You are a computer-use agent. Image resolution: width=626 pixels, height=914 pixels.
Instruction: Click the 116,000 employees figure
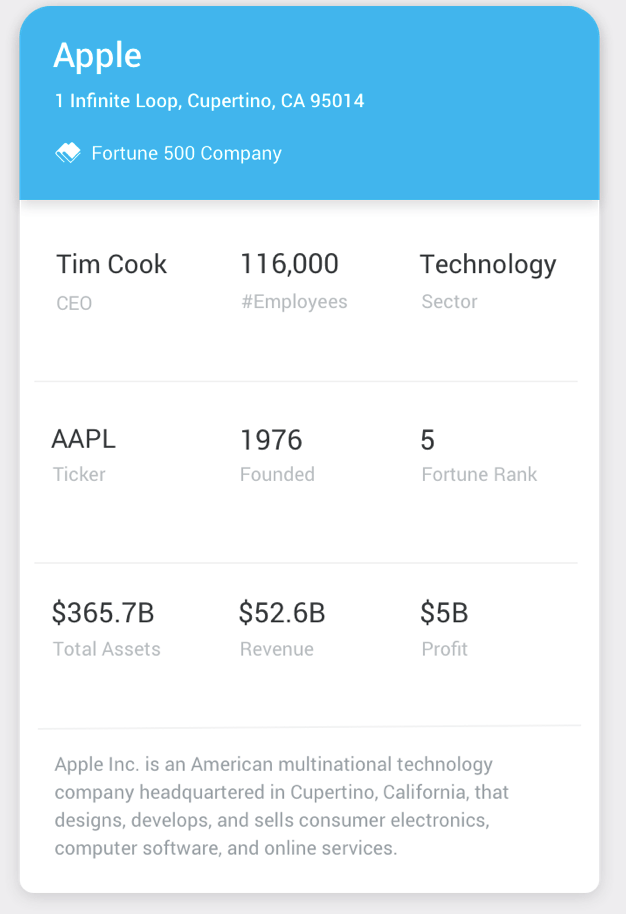(289, 264)
